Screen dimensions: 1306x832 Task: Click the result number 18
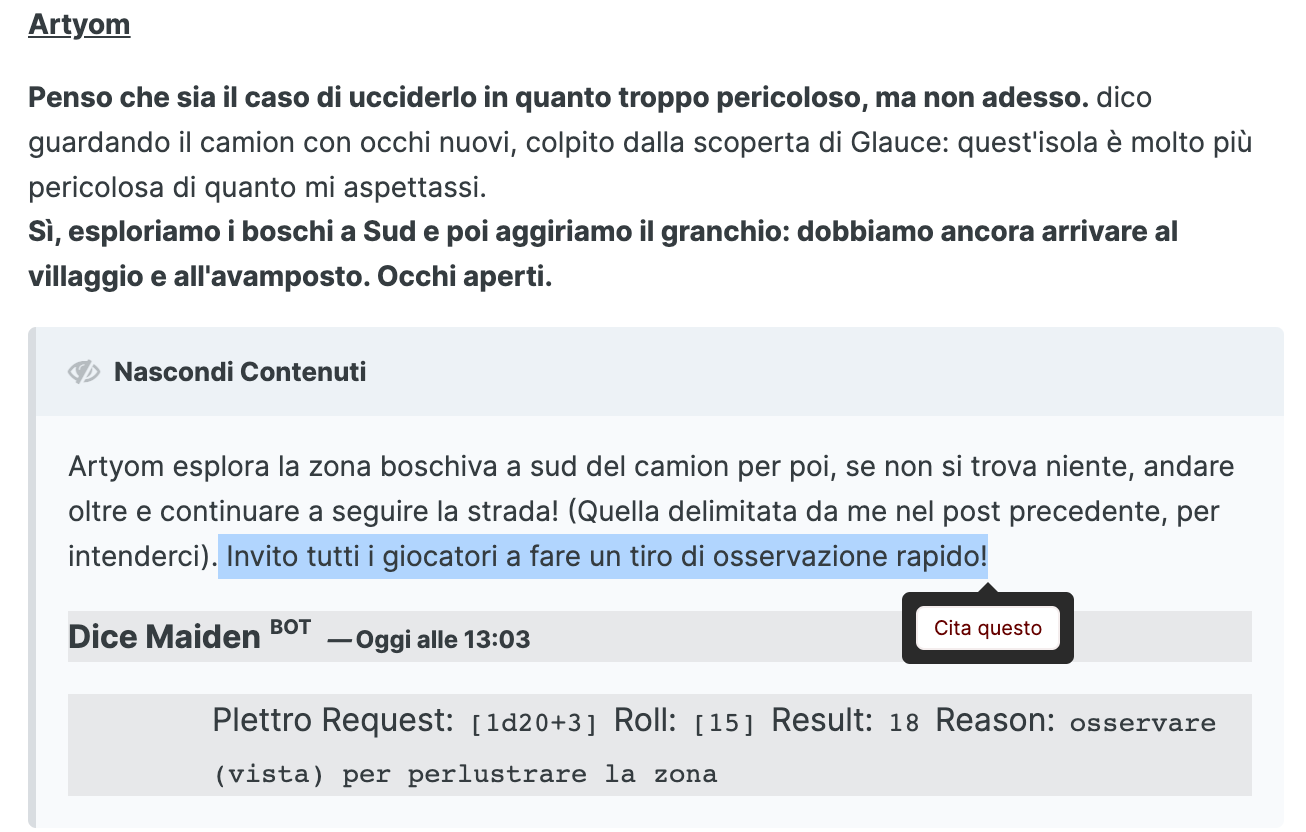click(x=903, y=724)
